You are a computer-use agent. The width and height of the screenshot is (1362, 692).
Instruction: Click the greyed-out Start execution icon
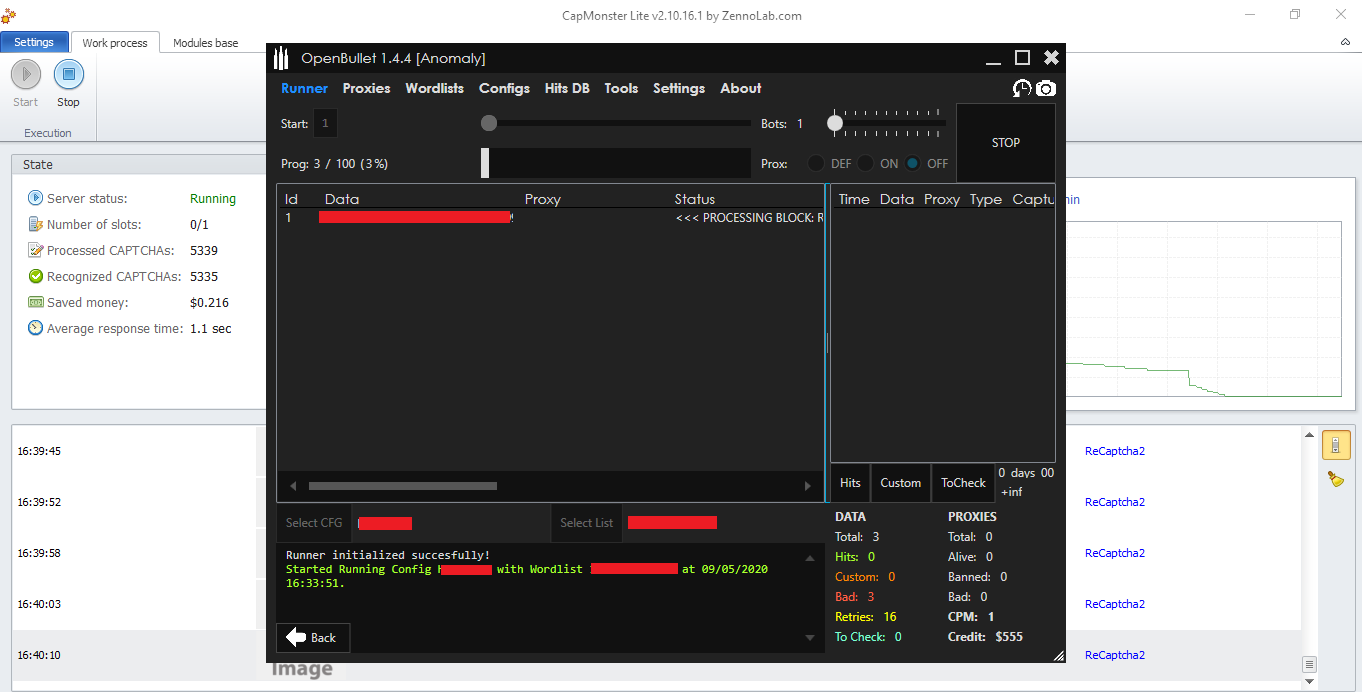(x=26, y=75)
